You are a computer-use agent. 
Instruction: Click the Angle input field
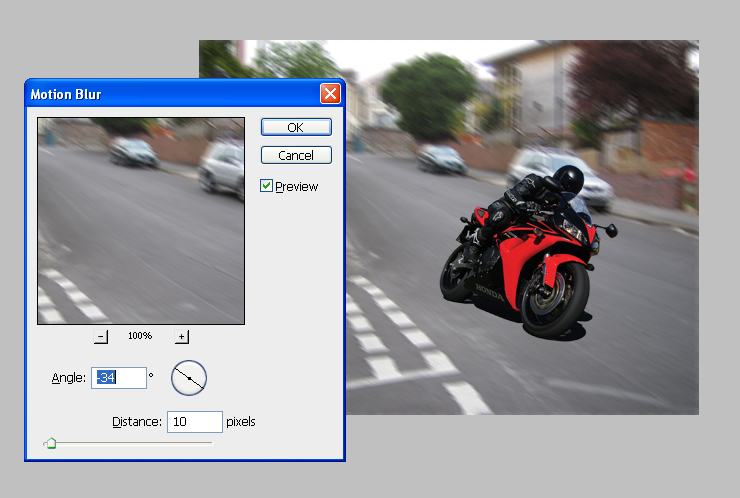[x=119, y=378]
